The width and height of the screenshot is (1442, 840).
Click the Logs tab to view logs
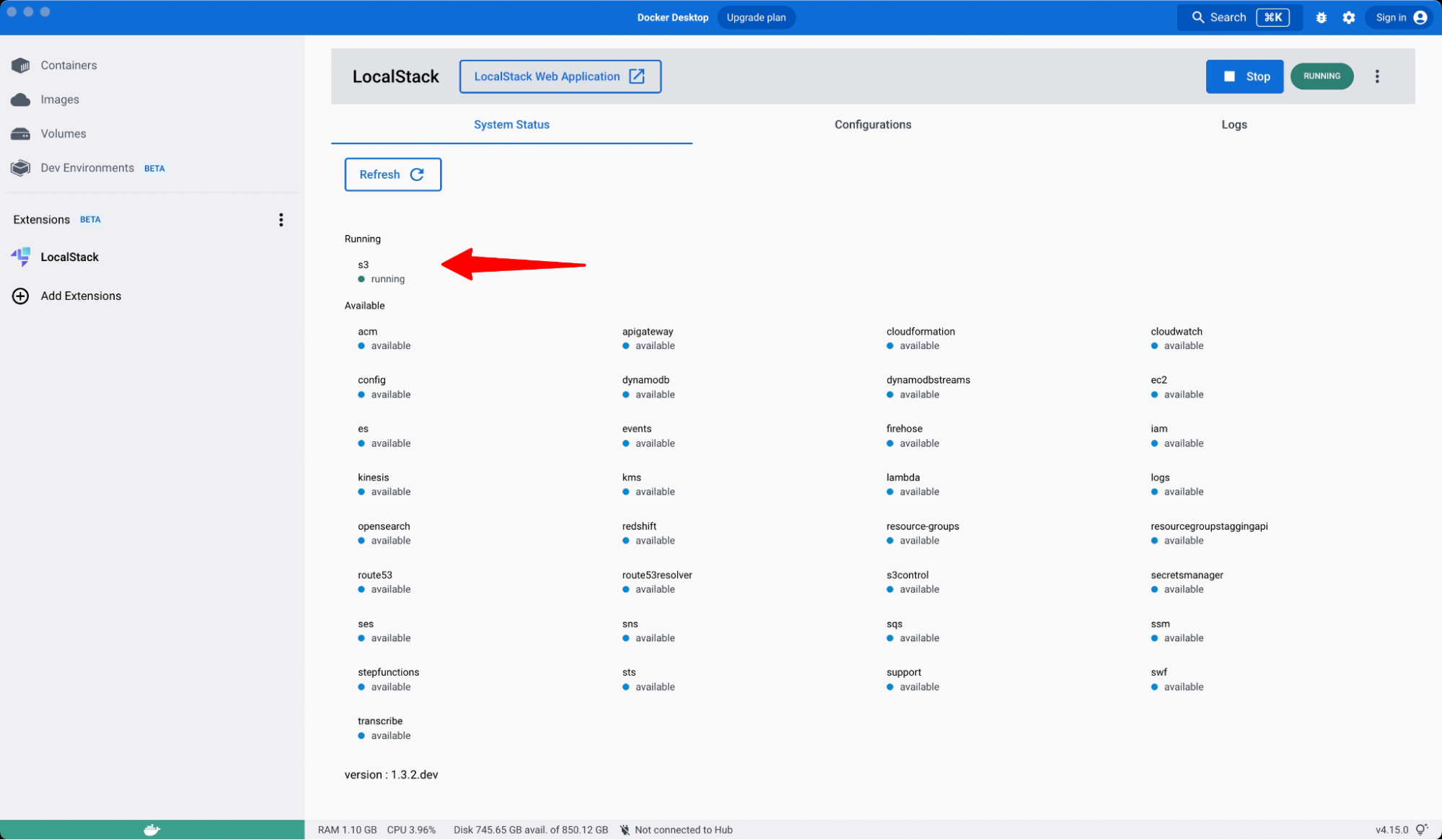[x=1233, y=124]
